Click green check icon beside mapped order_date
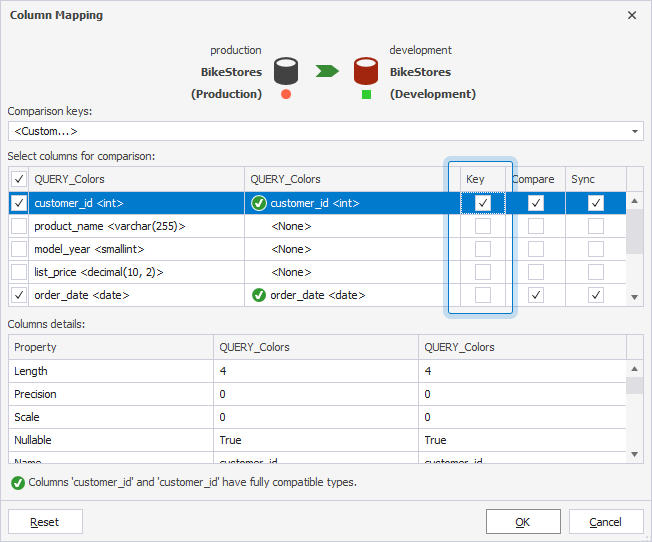Image resolution: width=652 pixels, height=542 pixels. 259,295
